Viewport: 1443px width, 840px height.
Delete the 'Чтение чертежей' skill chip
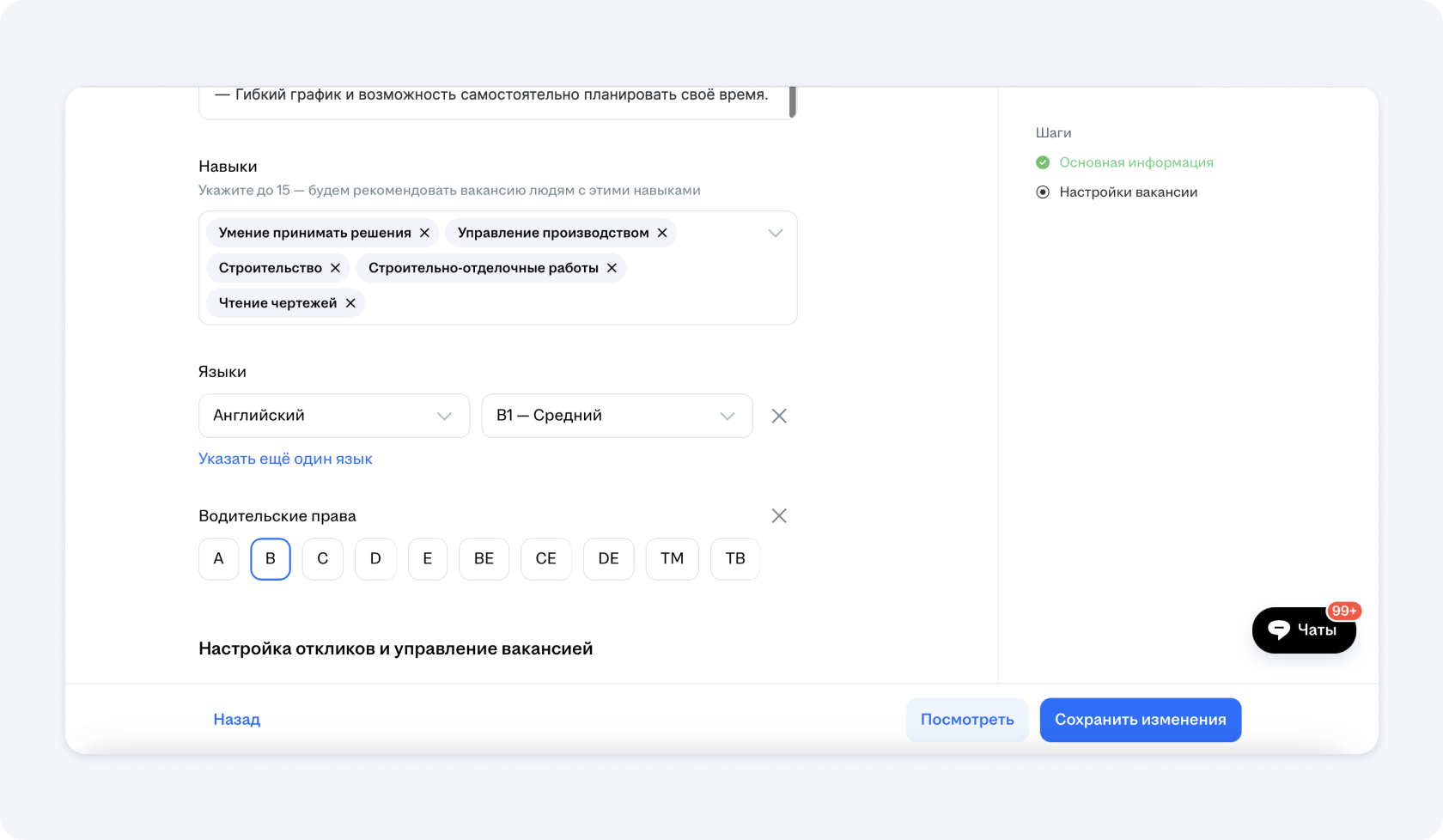pos(350,303)
